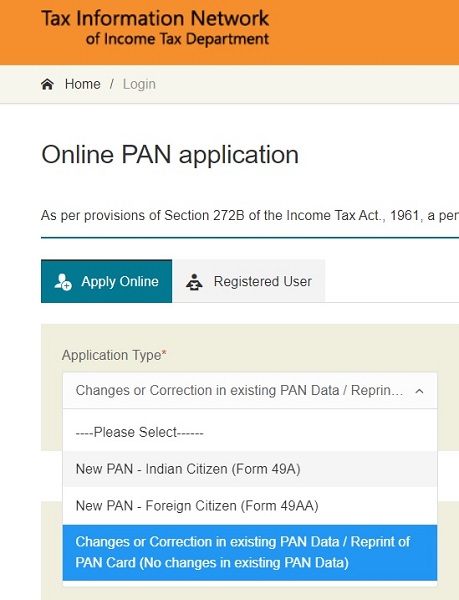Click the Login breadcrumb text
459x600 pixels.
click(139, 84)
